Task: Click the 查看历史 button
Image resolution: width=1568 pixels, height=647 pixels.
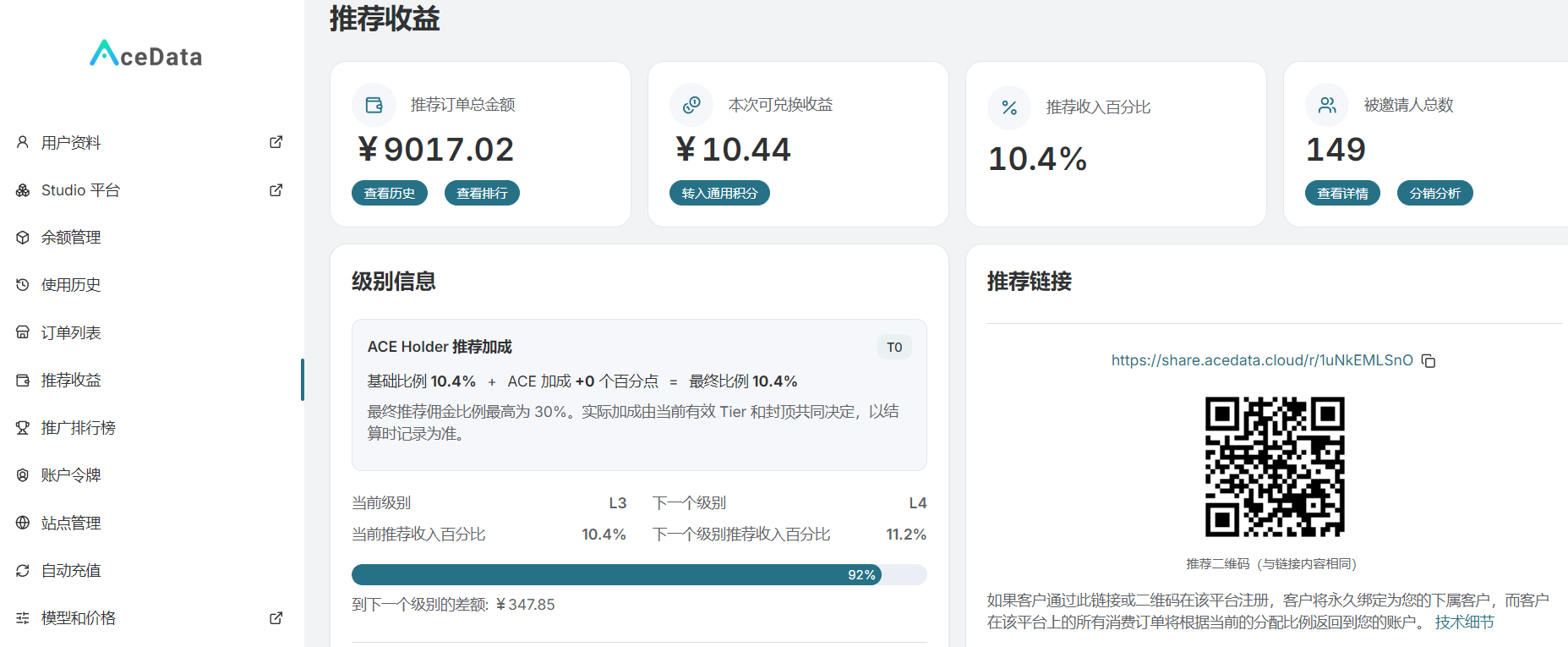Action: tap(390, 193)
